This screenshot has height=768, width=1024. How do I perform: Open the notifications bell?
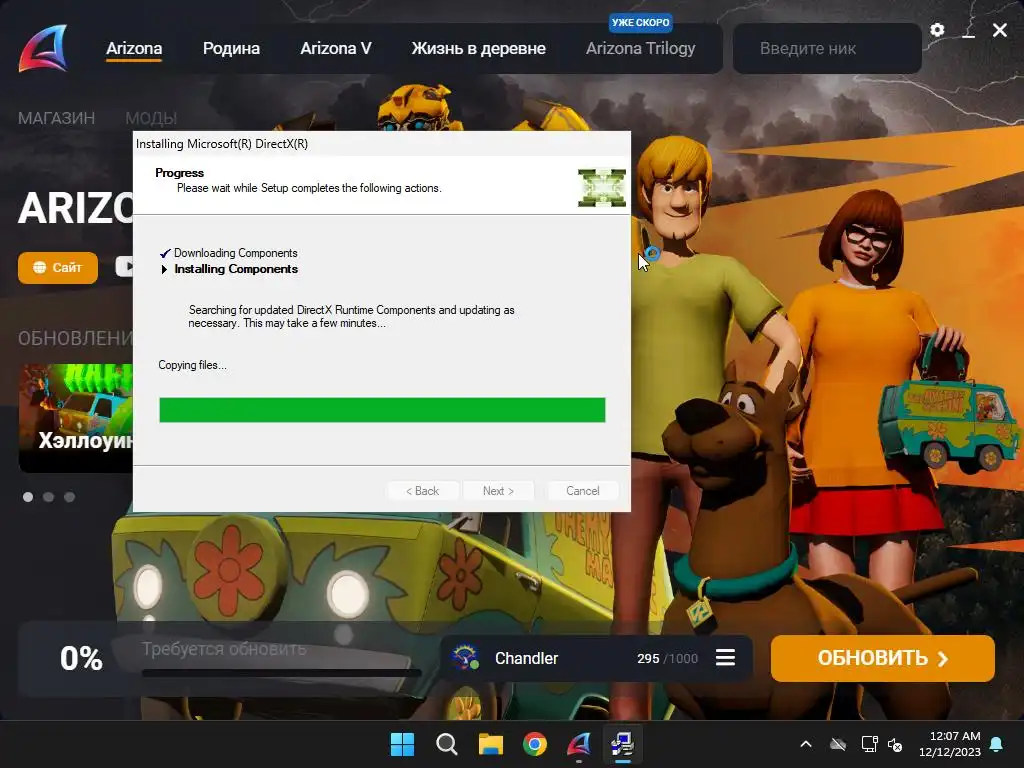(997, 744)
